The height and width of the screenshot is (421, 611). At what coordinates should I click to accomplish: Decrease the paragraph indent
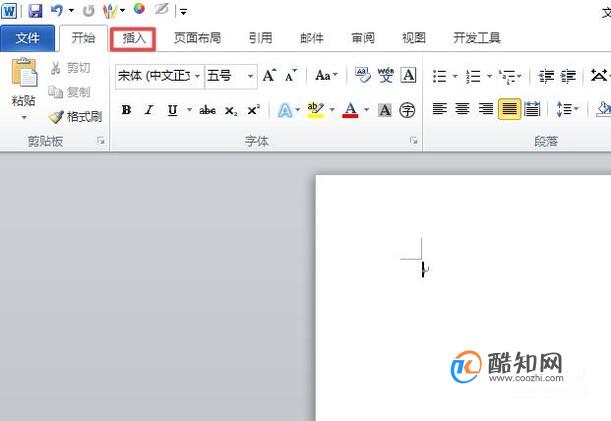point(546,76)
